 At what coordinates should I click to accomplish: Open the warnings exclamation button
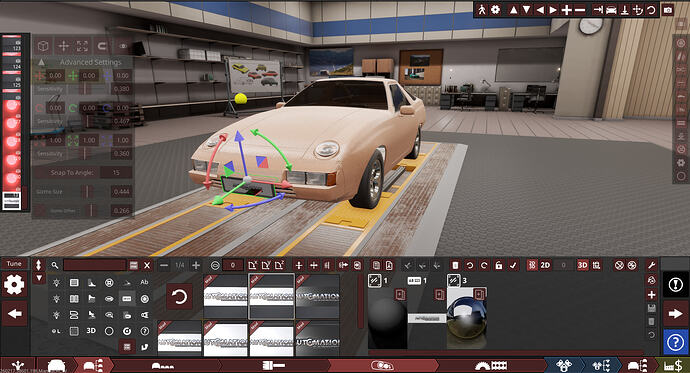point(675,285)
